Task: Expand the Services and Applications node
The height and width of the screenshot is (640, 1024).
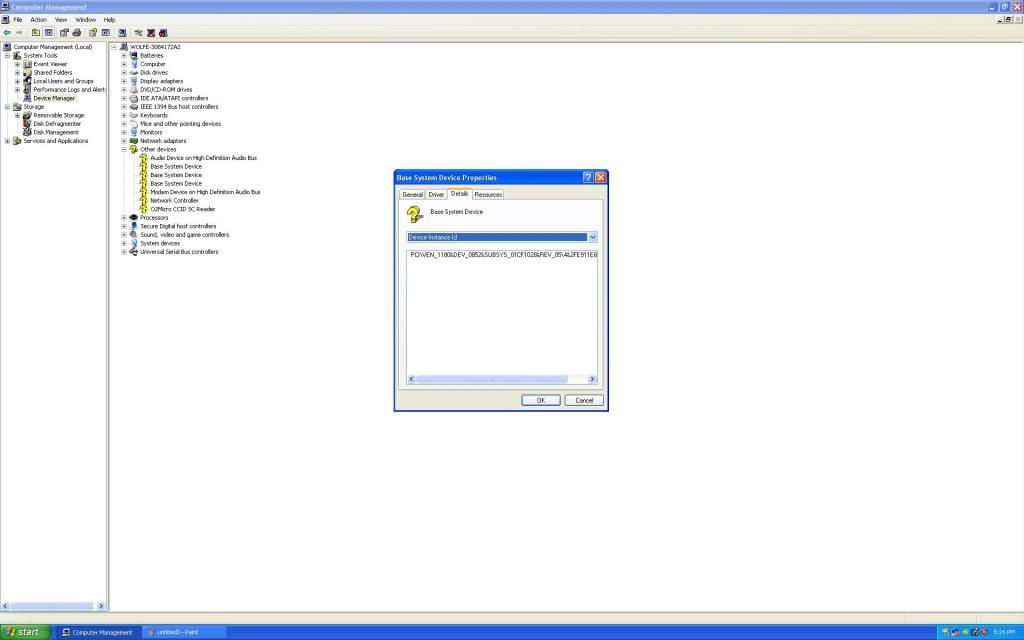Action: point(7,141)
